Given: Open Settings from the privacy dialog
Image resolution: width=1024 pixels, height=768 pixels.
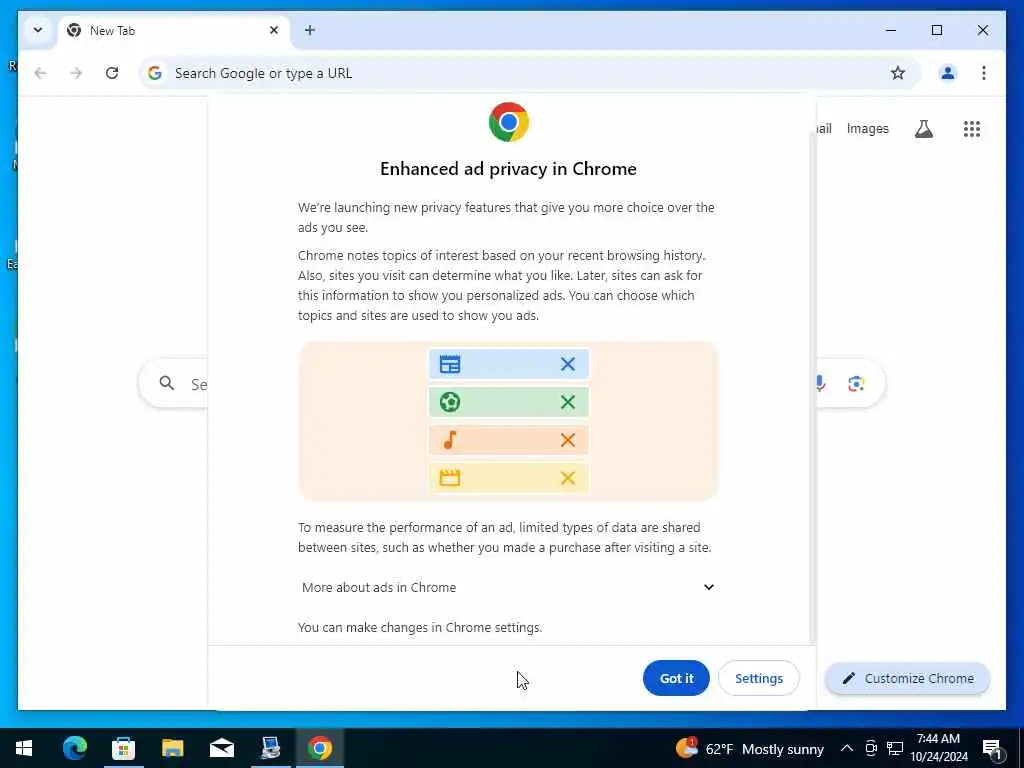Looking at the screenshot, I should point(759,678).
